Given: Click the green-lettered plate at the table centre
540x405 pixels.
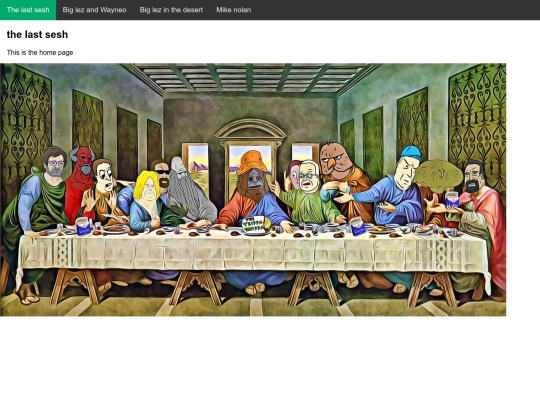Looking at the screenshot, I should click(256, 225).
